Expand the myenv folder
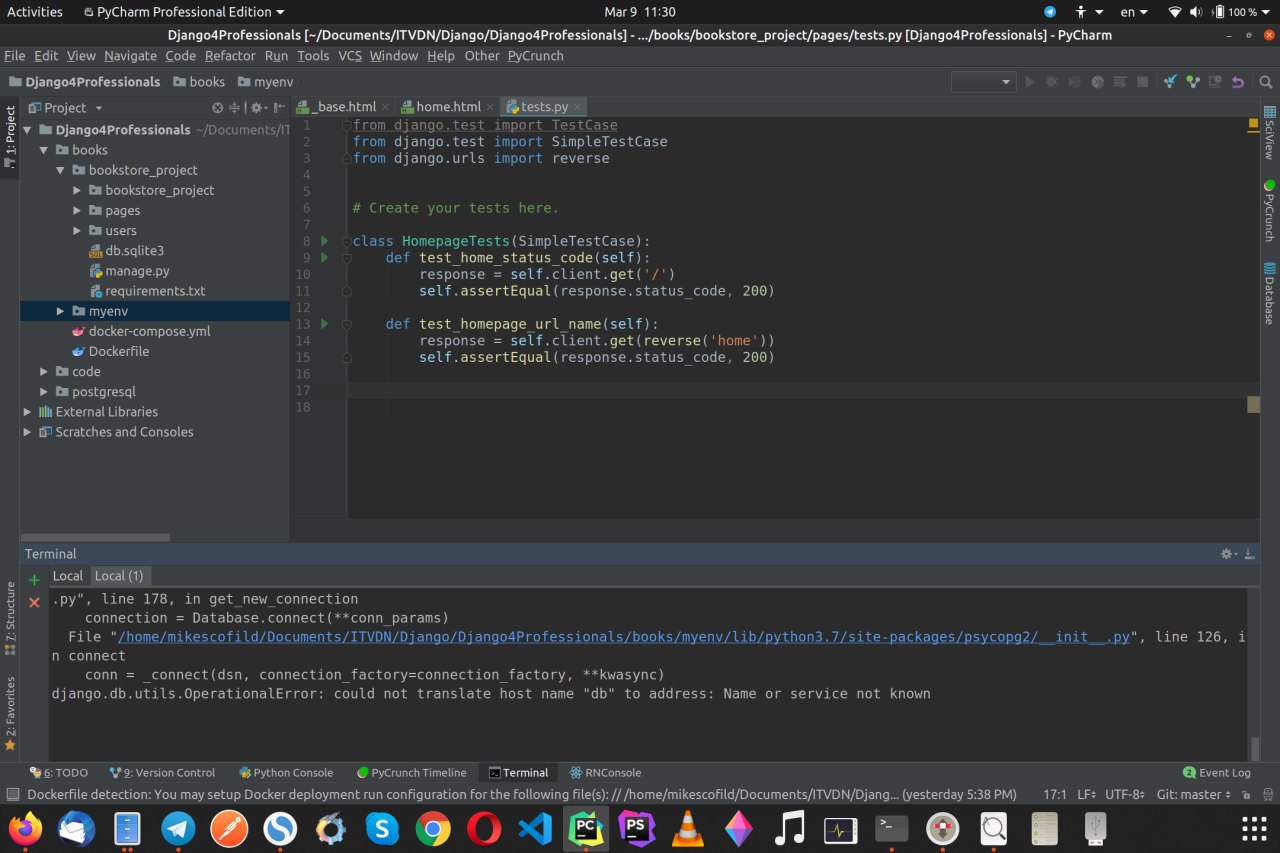This screenshot has width=1280, height=853. (61, 311)
